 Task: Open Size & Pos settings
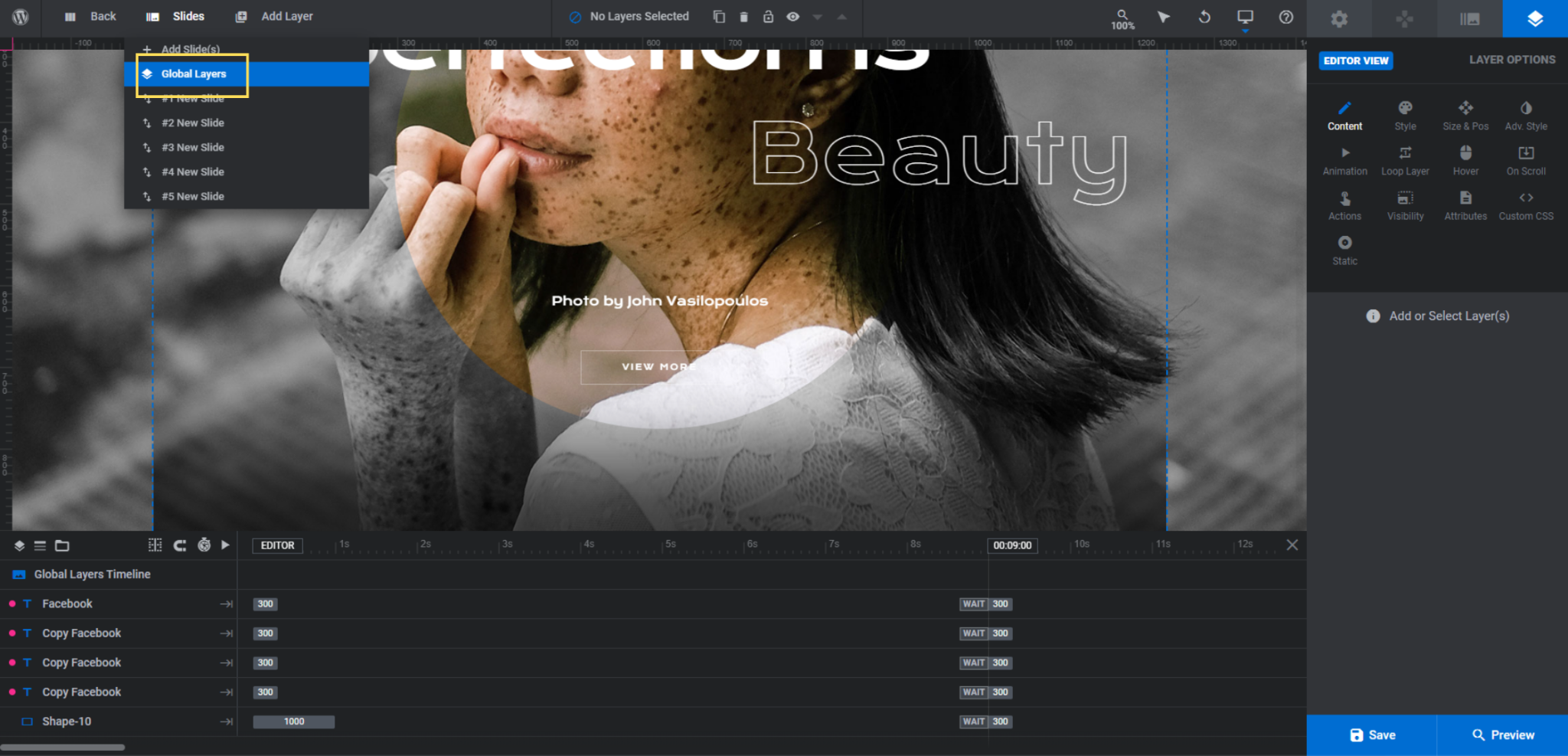click(x=1465, y=116)
